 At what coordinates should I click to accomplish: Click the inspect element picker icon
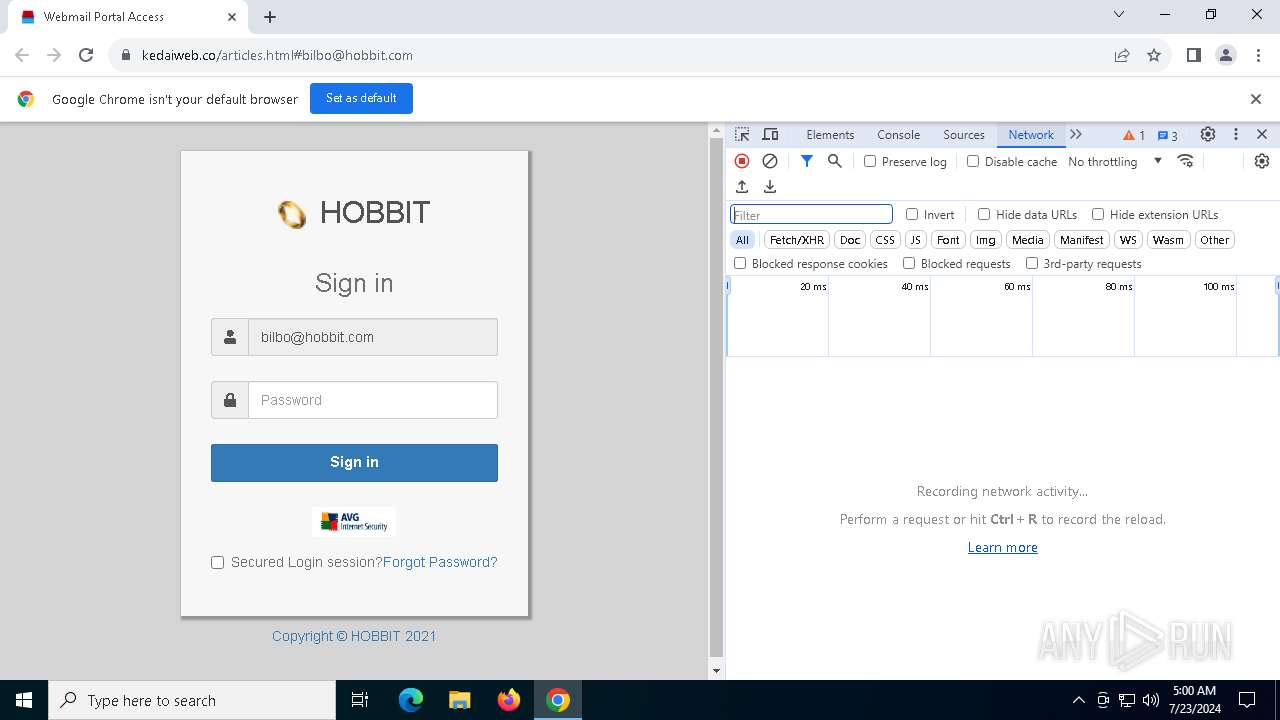coord(742,135)
